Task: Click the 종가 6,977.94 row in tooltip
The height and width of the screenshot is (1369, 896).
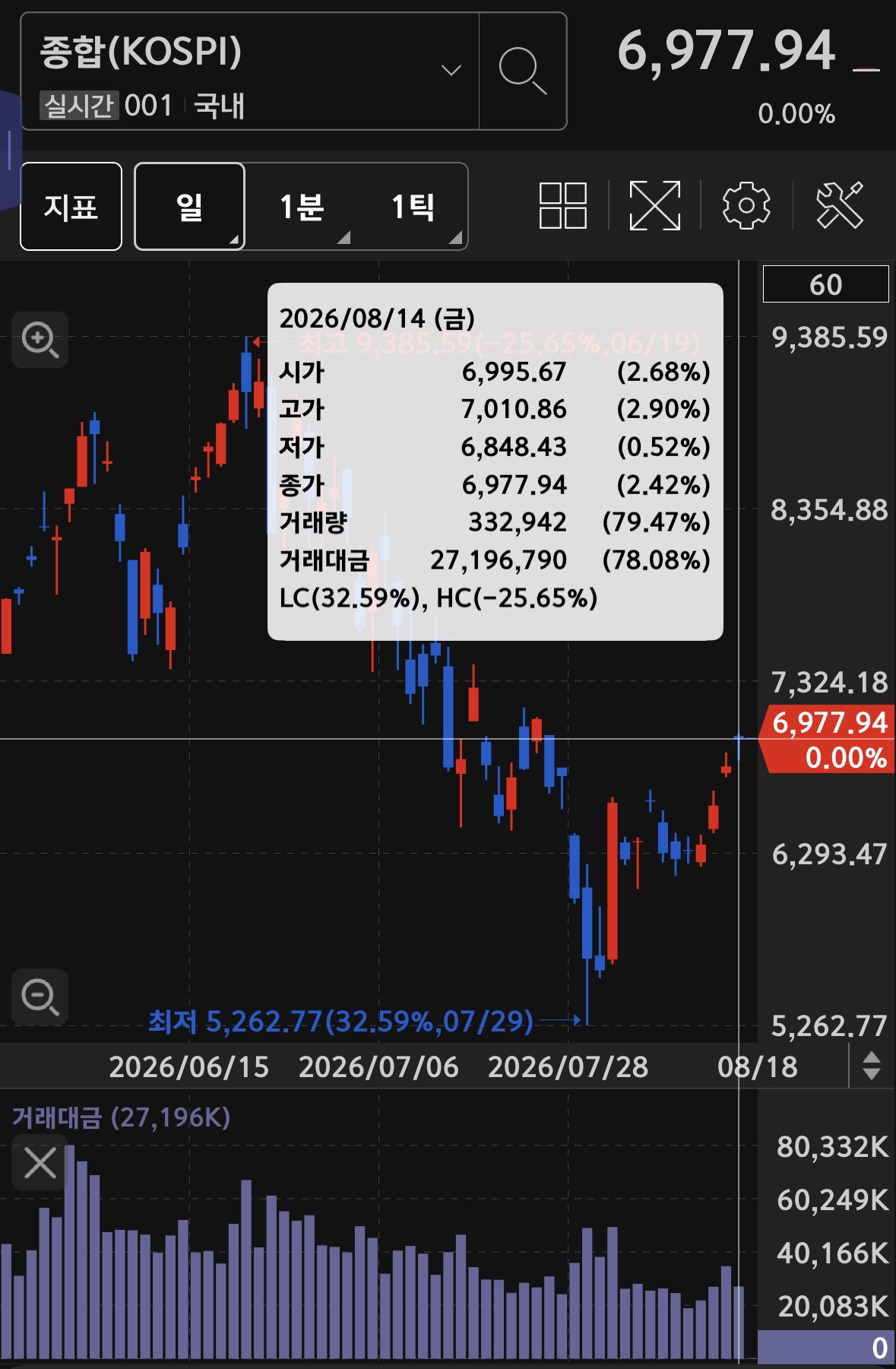Action: tap(495, 484)
